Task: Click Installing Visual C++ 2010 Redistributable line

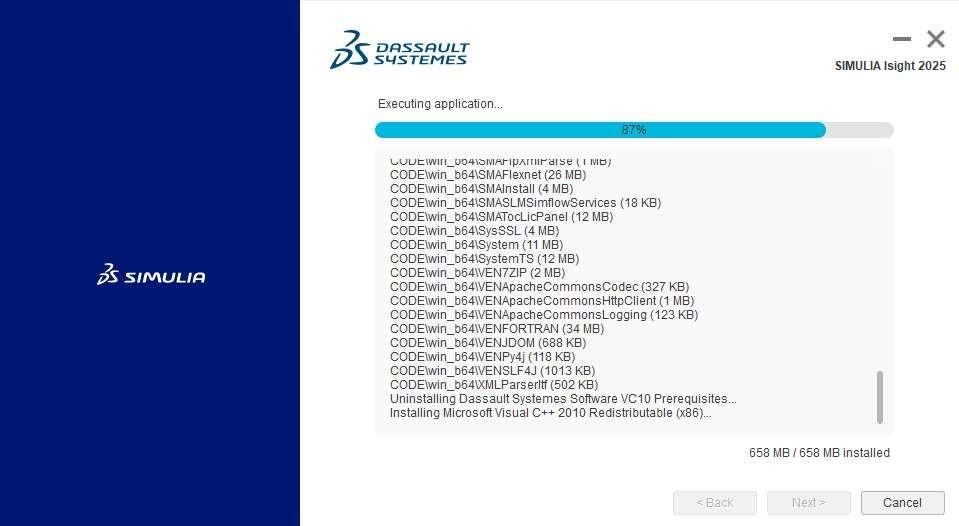Action: pos(550,413)
